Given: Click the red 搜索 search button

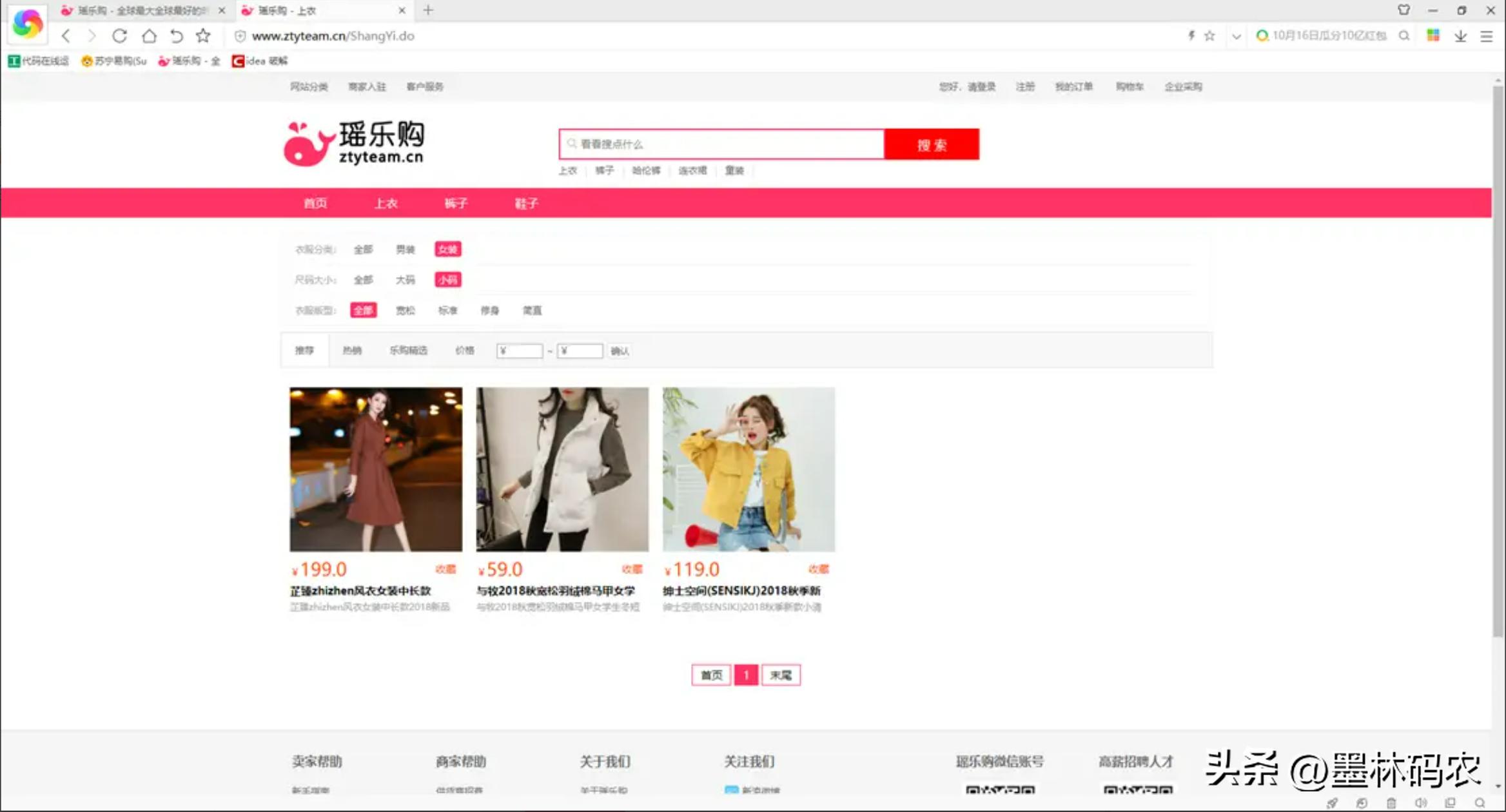Looking at the screenshot, I should click(932, 144).
